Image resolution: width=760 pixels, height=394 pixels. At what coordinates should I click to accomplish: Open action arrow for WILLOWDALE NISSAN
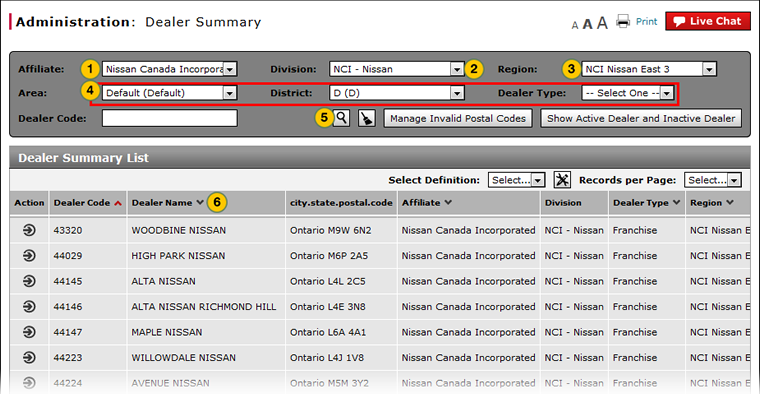click(29, 357)
